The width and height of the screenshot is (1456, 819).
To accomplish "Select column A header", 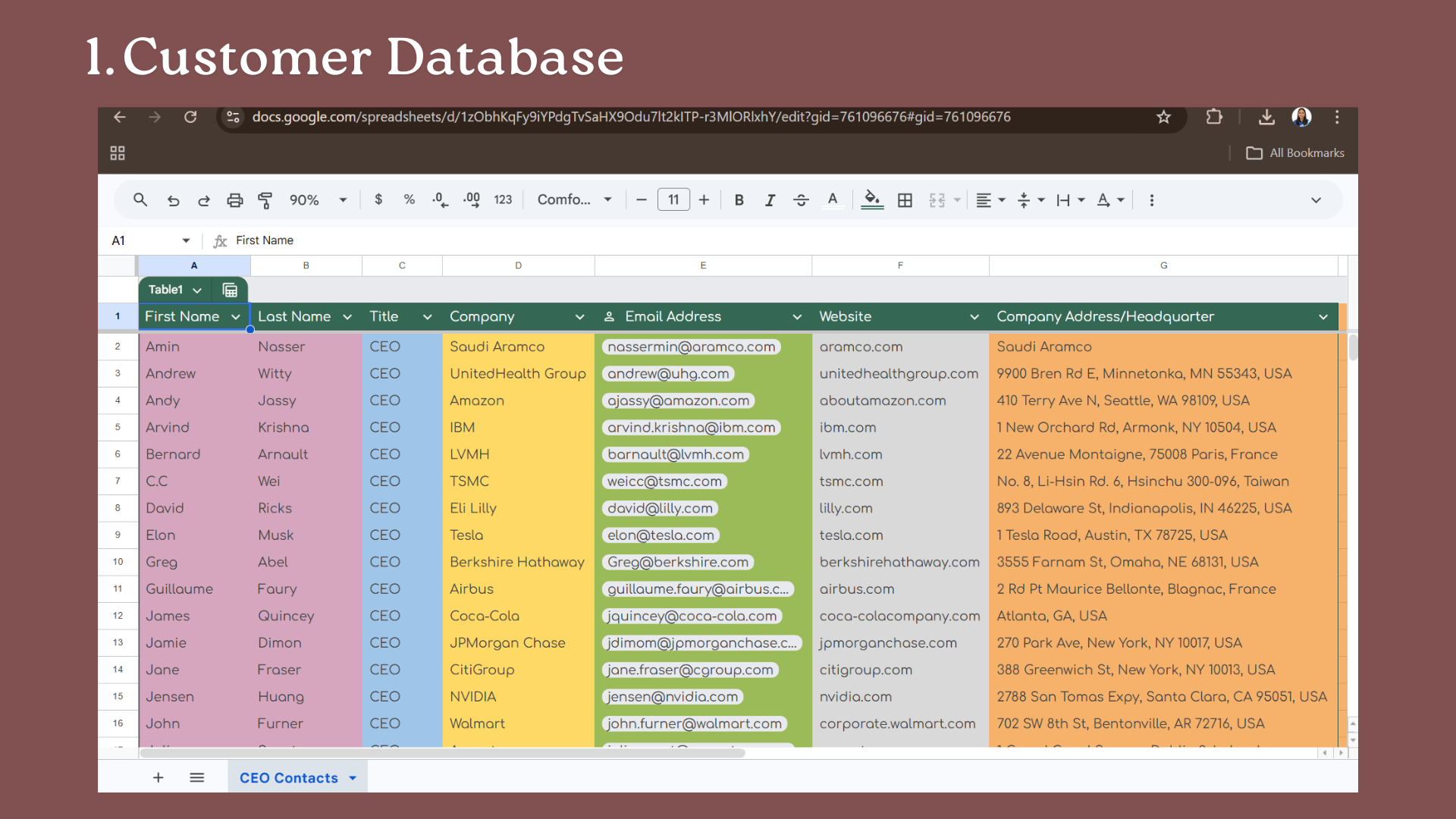I will point(194,265).
